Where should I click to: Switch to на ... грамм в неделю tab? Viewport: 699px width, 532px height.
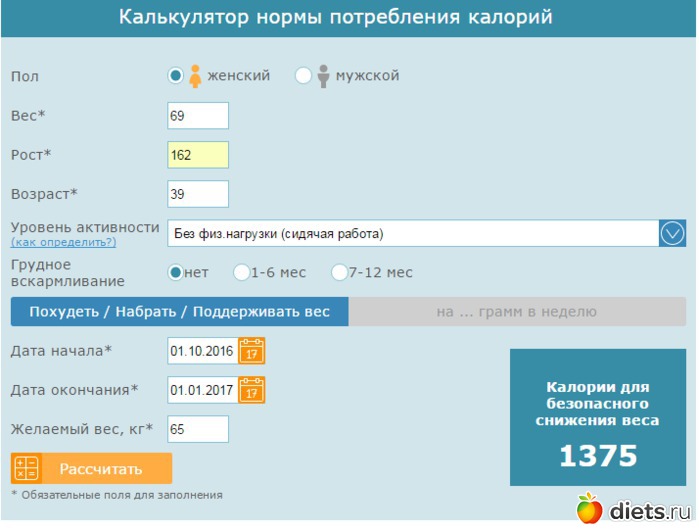[x=517, y=312]
